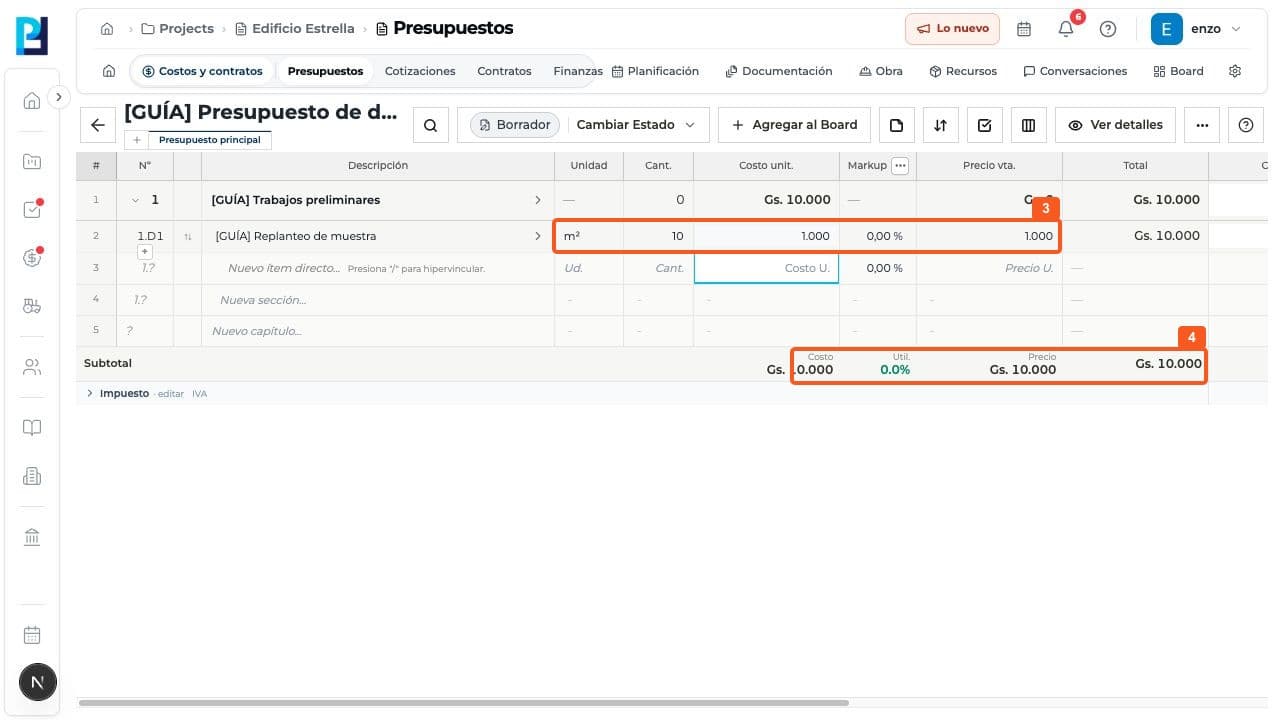1280x720 pixels.
Task: Click the Ver detalles button
Action: pyautogui.click(x=1115, y=125)
